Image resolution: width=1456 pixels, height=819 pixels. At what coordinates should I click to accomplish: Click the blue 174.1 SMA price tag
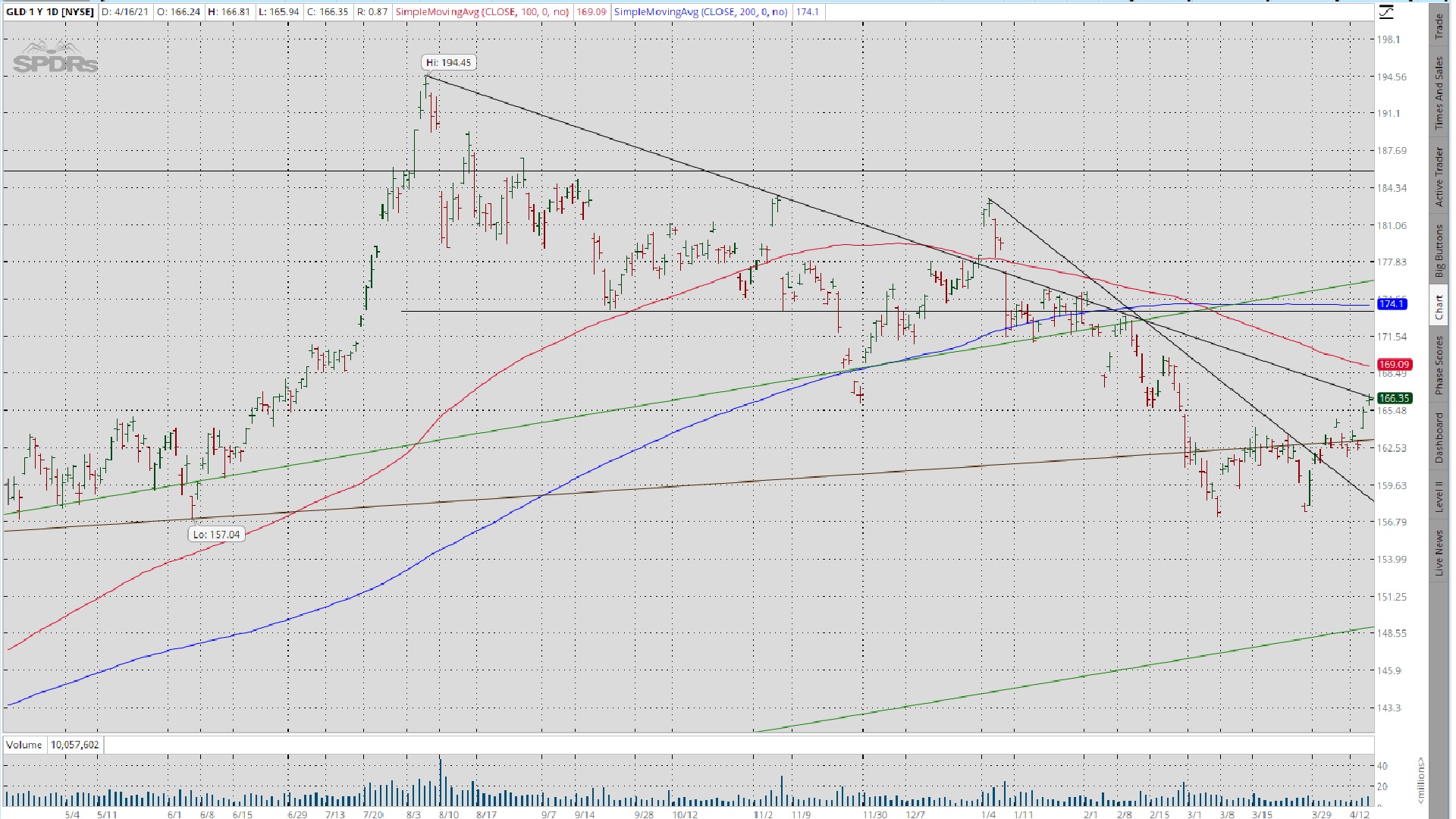point(1392,304)
